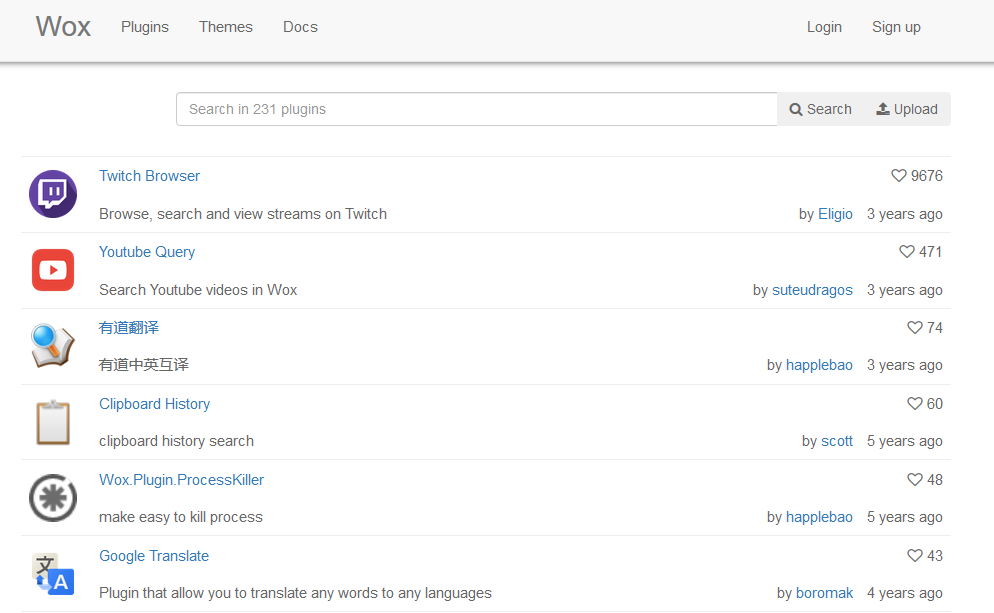Click the plugin search input field

(477, 108)
